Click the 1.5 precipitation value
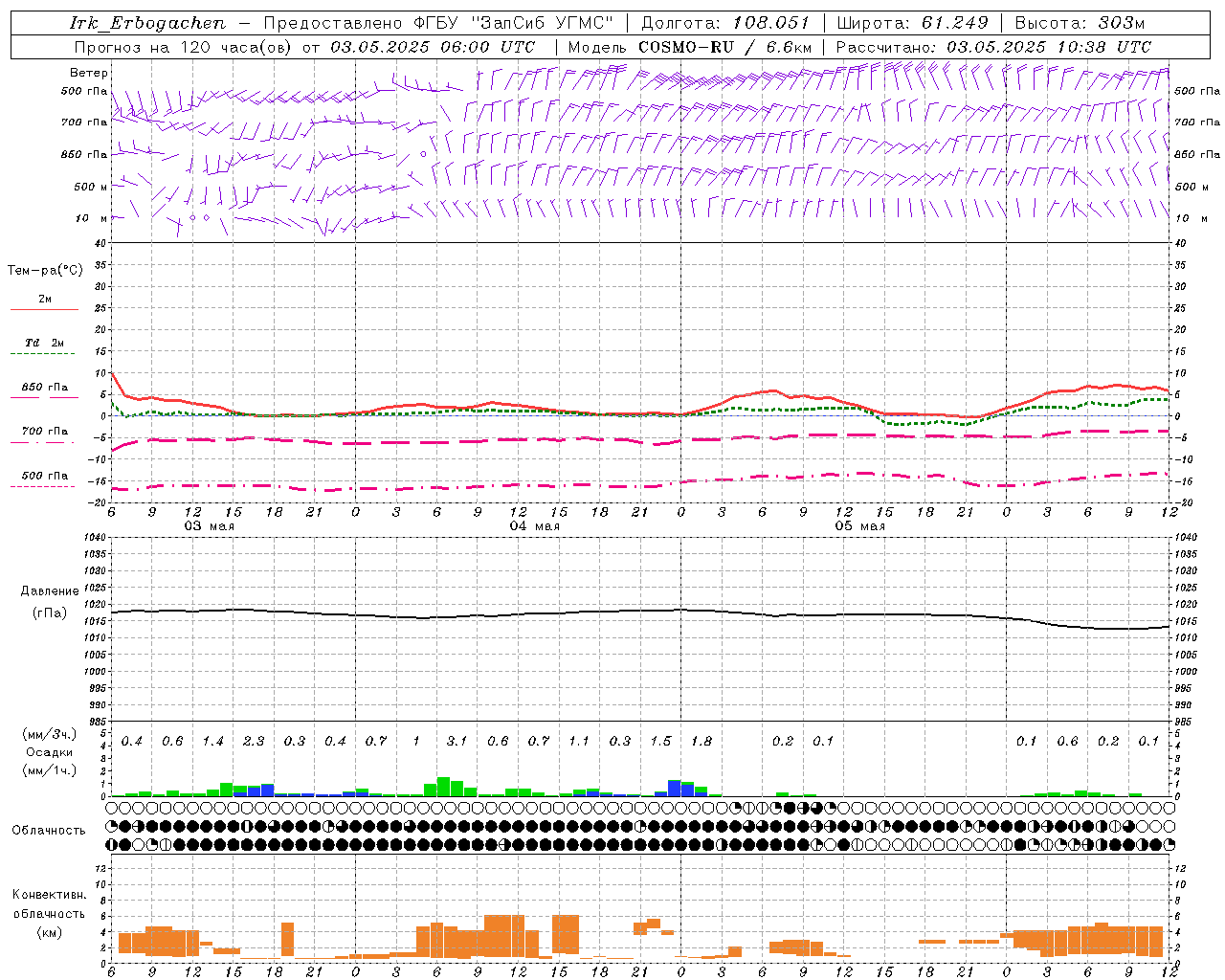The image size is (1225, 980). (x=660, y=742)
